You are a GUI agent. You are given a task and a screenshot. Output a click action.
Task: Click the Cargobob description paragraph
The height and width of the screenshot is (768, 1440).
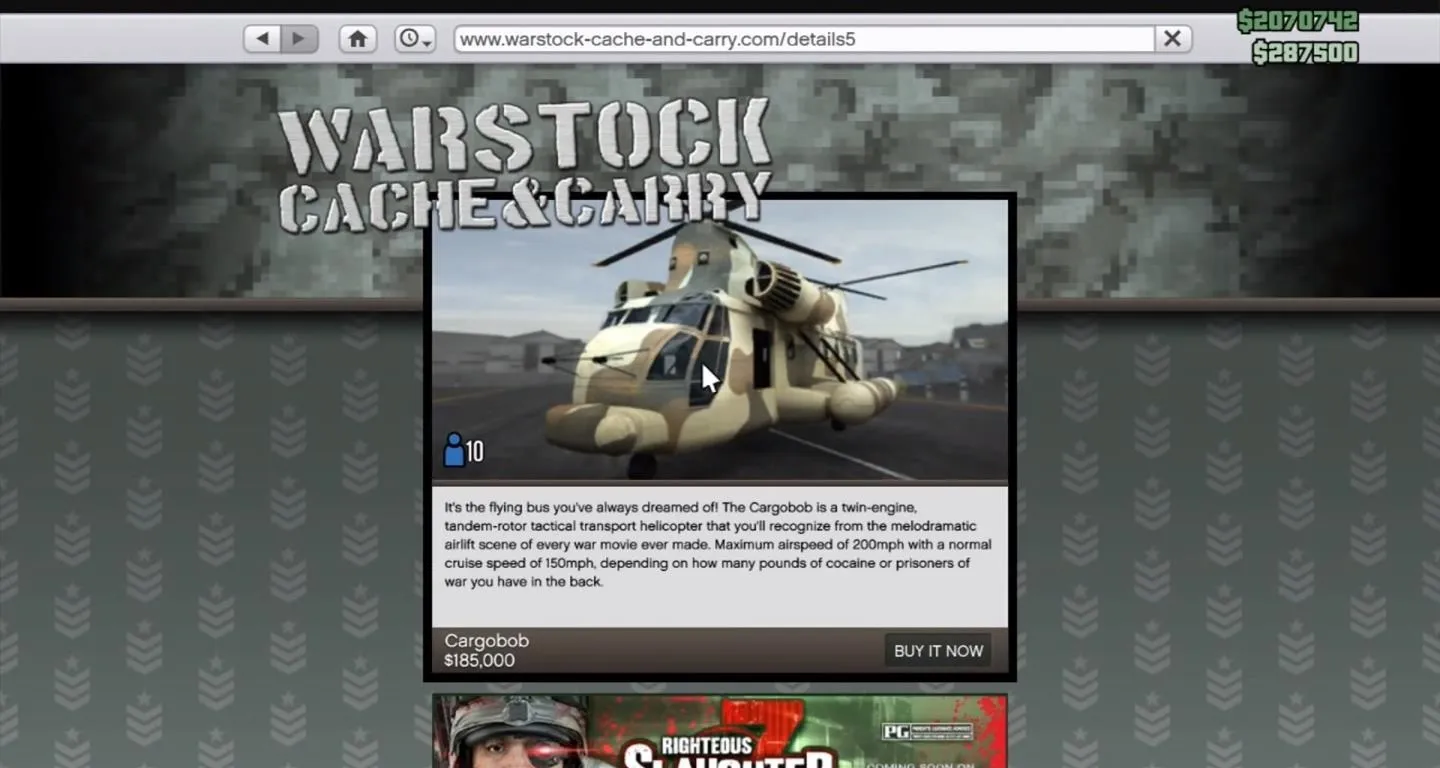click(718, 544)
